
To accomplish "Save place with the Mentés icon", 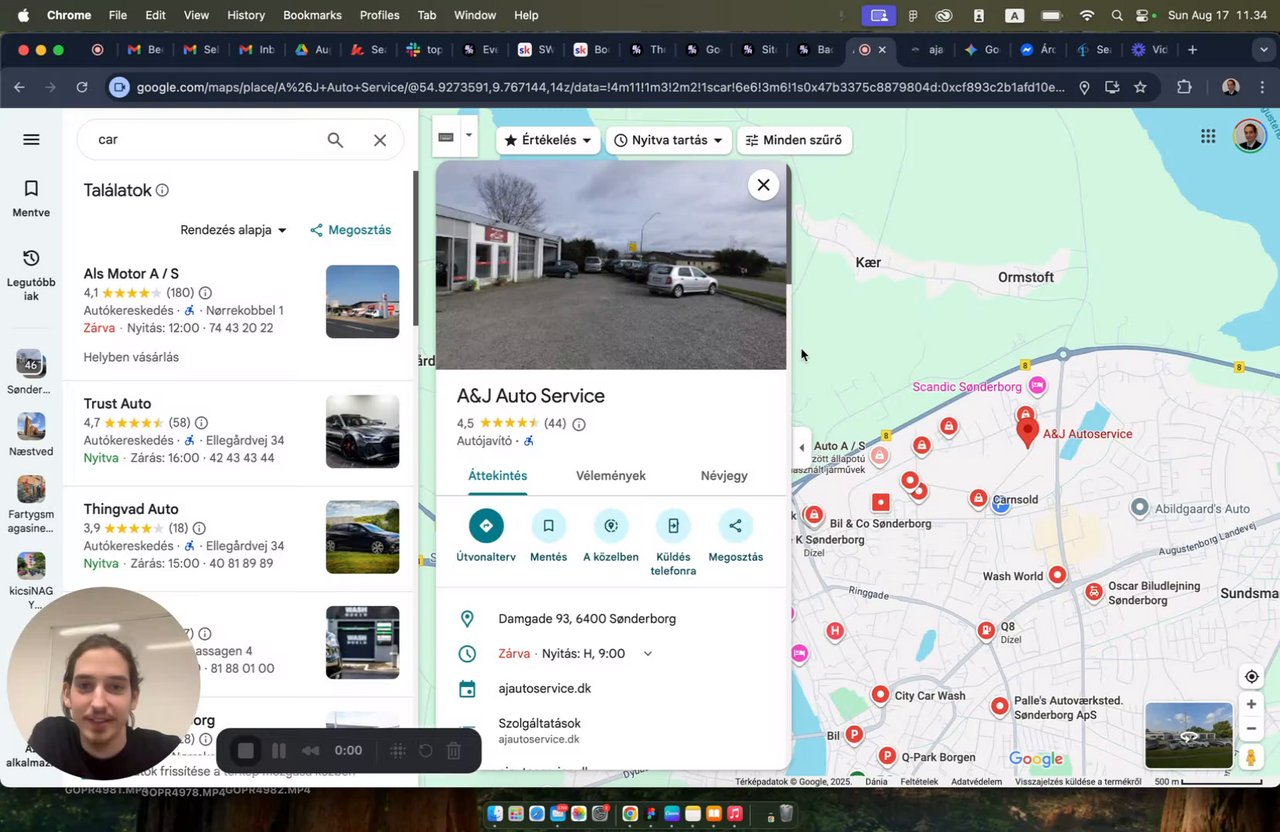I will [x=548, y=526].
